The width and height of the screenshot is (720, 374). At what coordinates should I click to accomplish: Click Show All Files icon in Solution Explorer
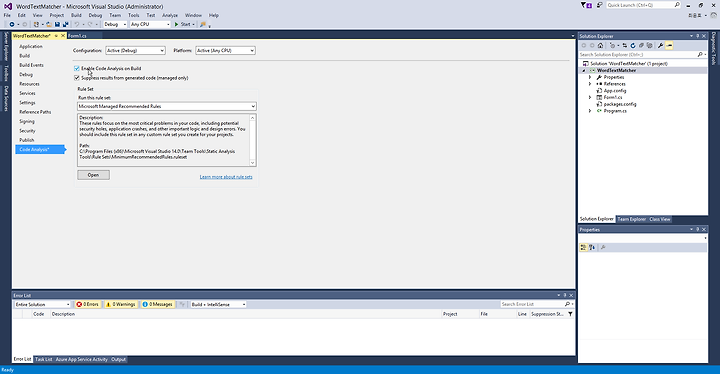(649, 45)
